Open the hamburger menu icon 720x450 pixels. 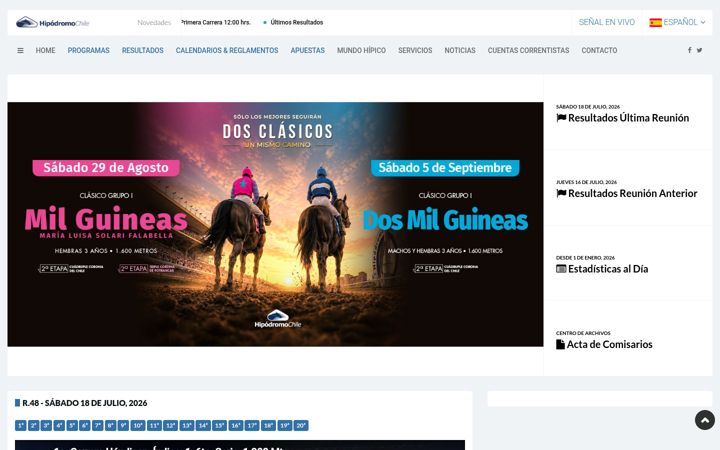click(20, 51)
